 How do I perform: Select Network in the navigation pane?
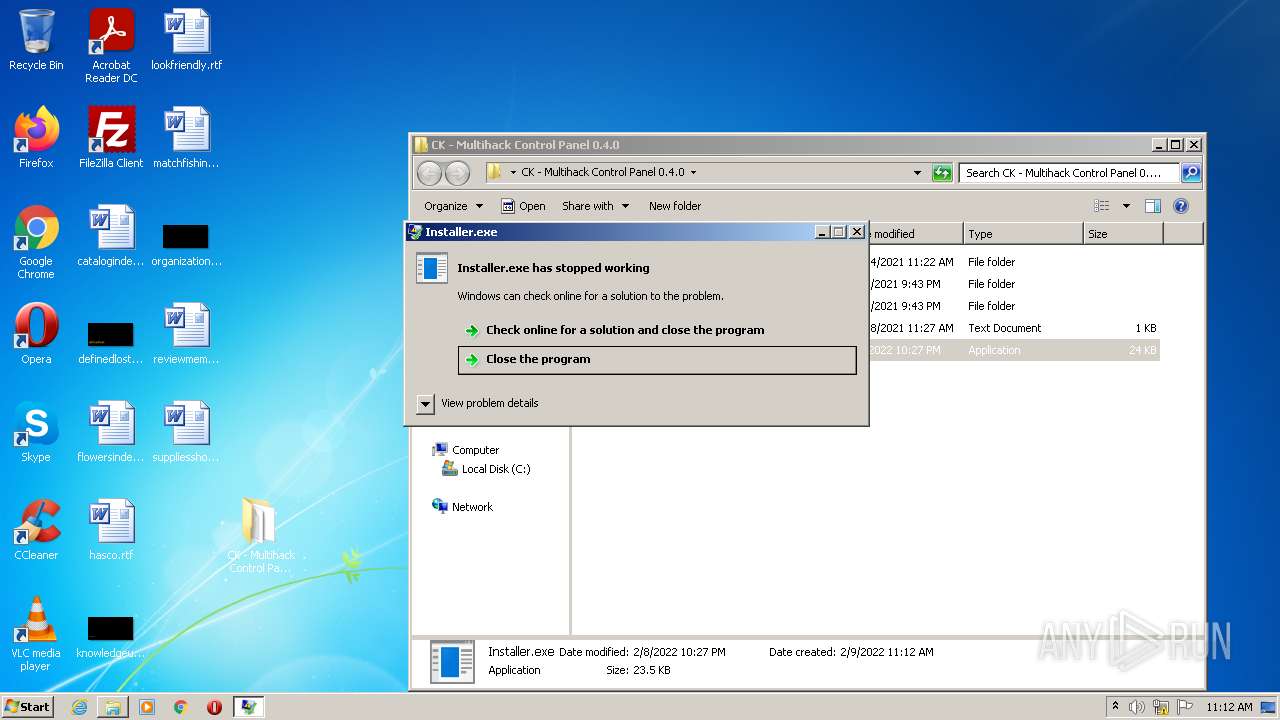pyautogui.click(x=463, y=507)
